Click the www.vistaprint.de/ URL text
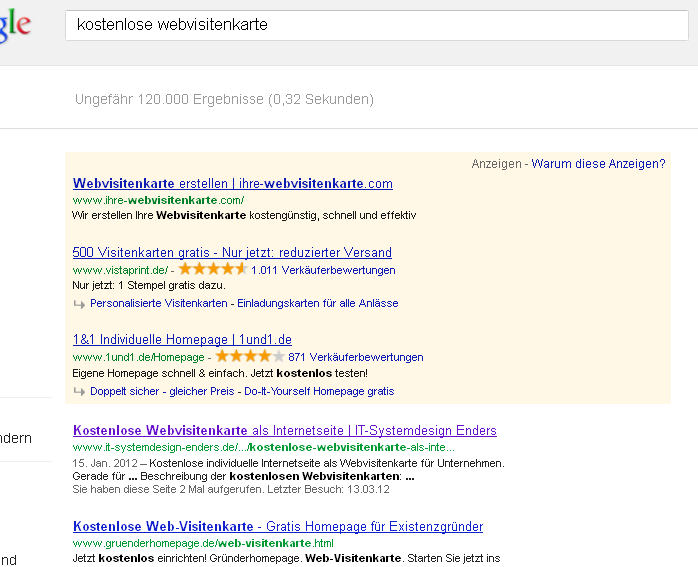Image resolution: width=698 pixels, height=567 pixels. pyautogui.click(x=120, y=271)
